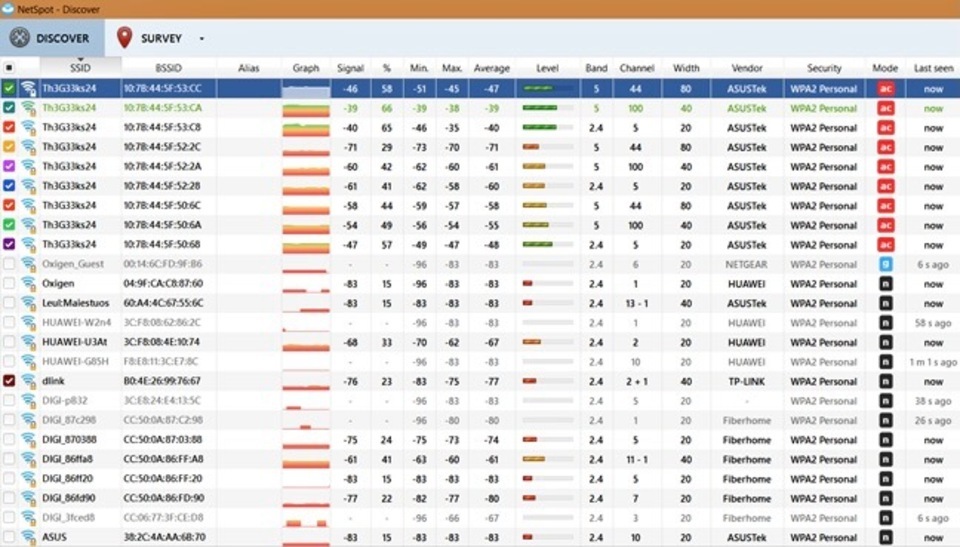
Task: Click the Mode column header
Action: point(885,68)
